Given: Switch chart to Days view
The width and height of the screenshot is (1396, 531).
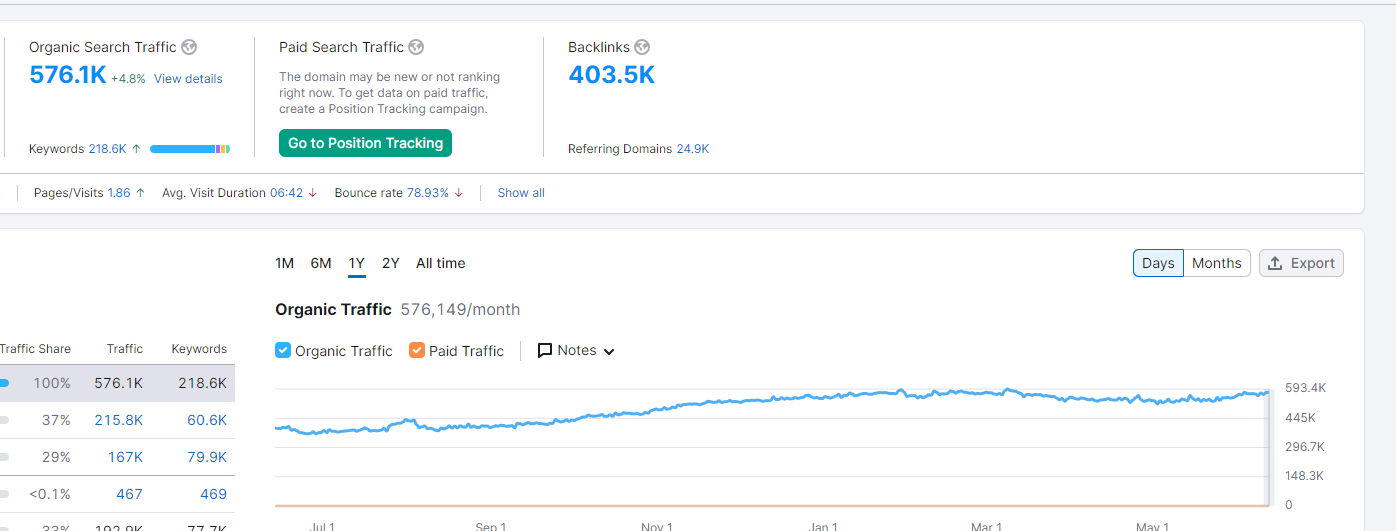Looking at the screenshot, I should (x=1158, y=263).
